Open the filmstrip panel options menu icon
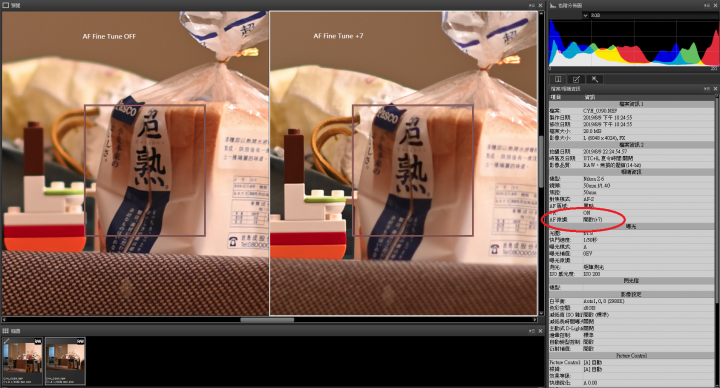 click(532, 331)
